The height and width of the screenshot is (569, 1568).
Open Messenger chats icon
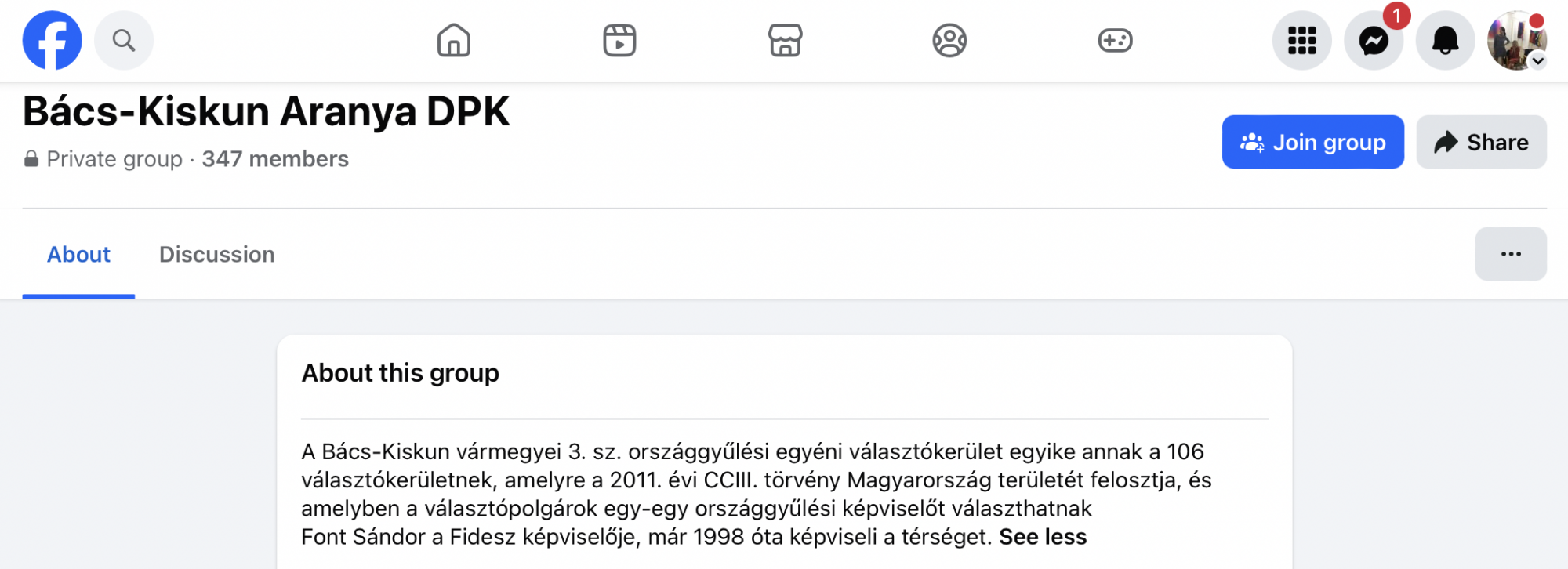(x=1374, y=40)
